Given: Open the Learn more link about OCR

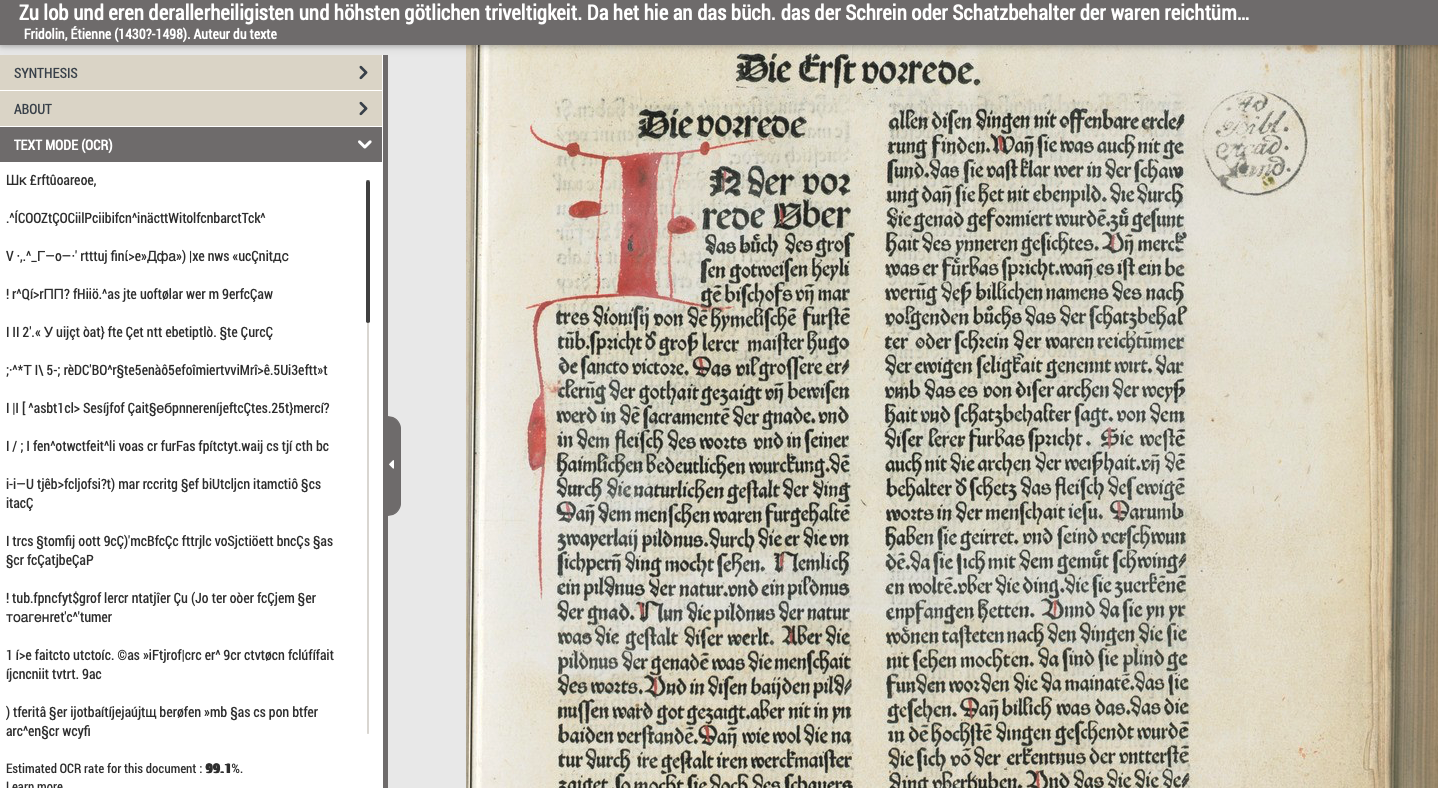Looking at the screenshot, I should pyautogui.click(x=34, y=785).
